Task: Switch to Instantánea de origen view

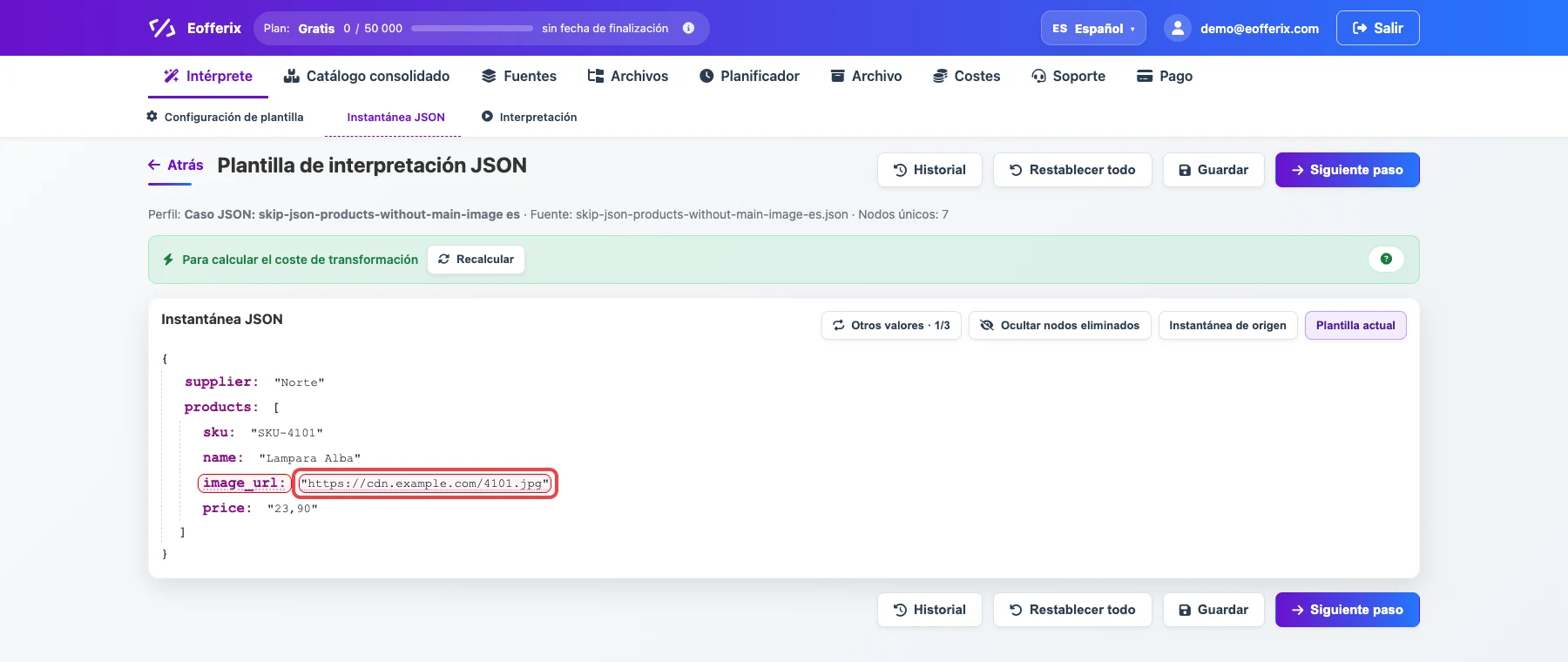Action: 1227,325
